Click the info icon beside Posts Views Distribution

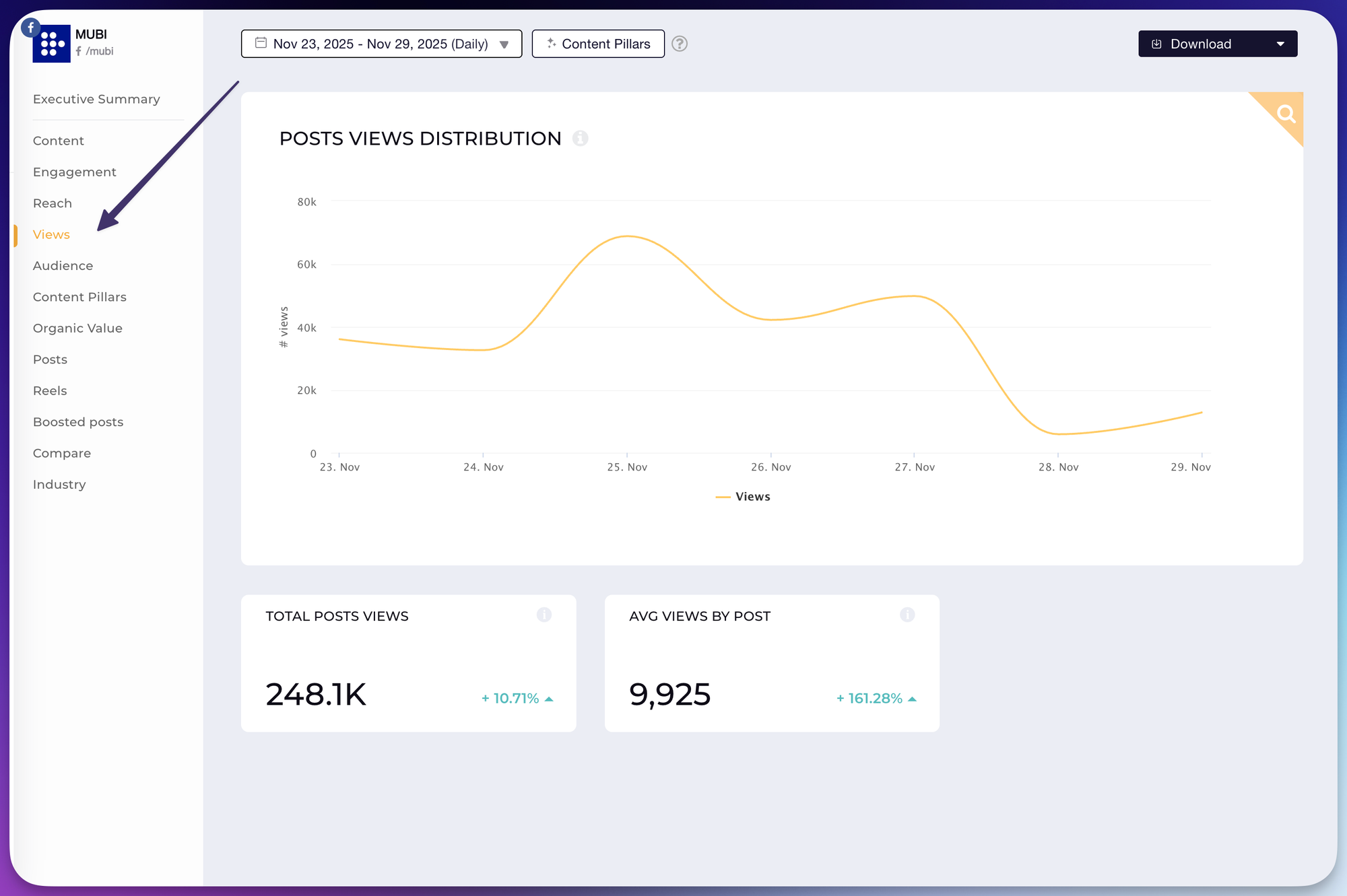click(x=581, y=139)
